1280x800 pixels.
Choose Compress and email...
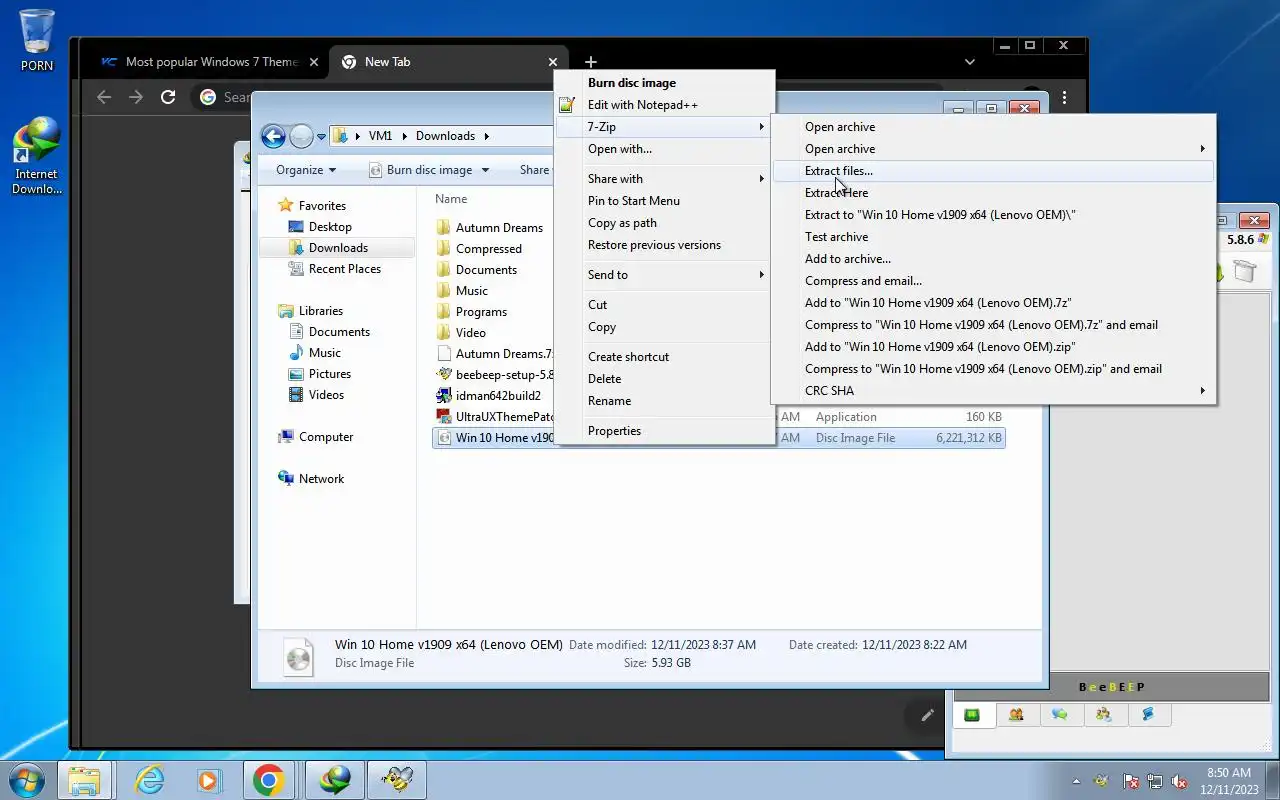click(993, 281)
